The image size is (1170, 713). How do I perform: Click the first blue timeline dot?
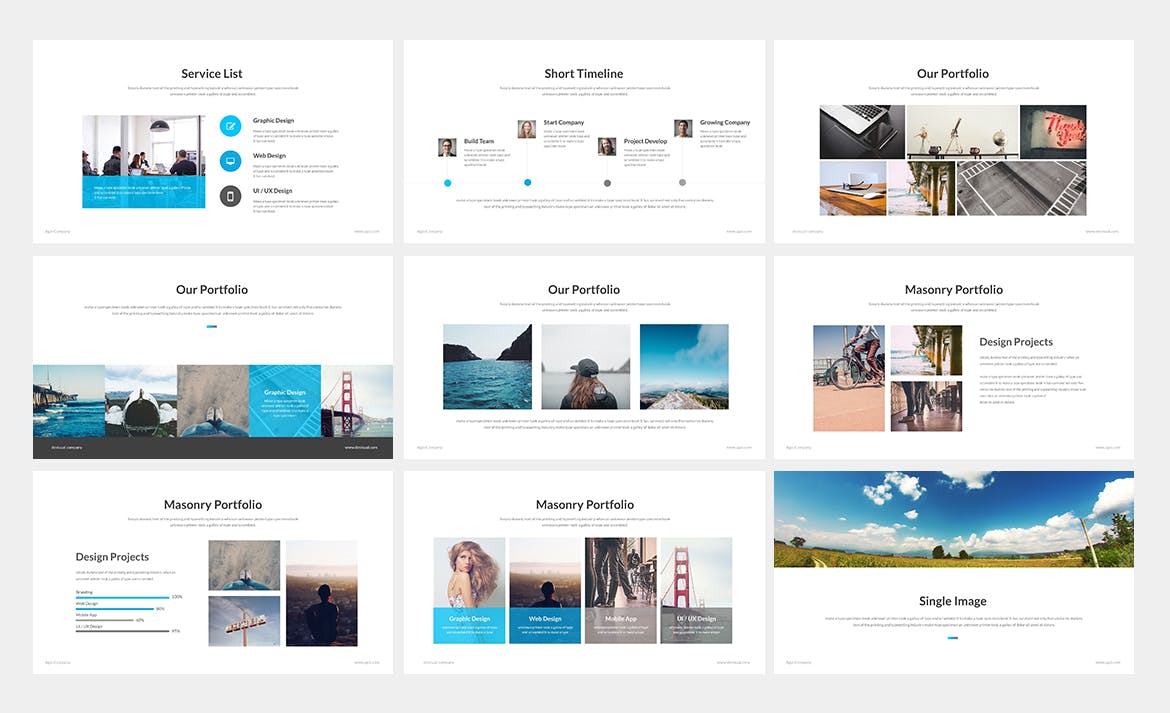447,183
